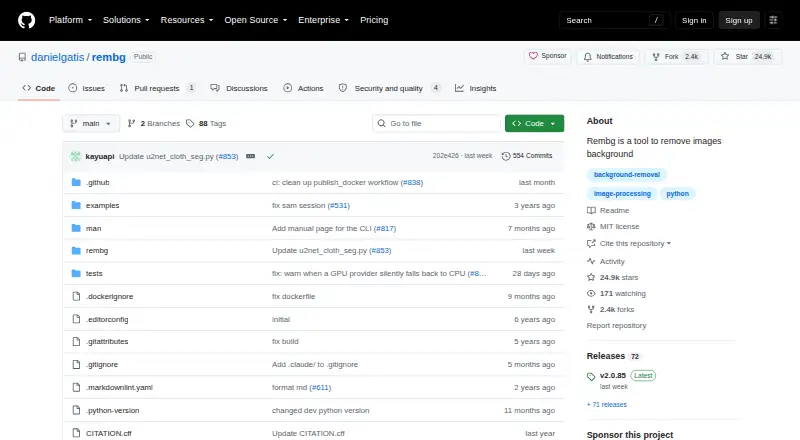Click the Go to file input
Screen dimensions: 800x440
click(x=436, y=124)
